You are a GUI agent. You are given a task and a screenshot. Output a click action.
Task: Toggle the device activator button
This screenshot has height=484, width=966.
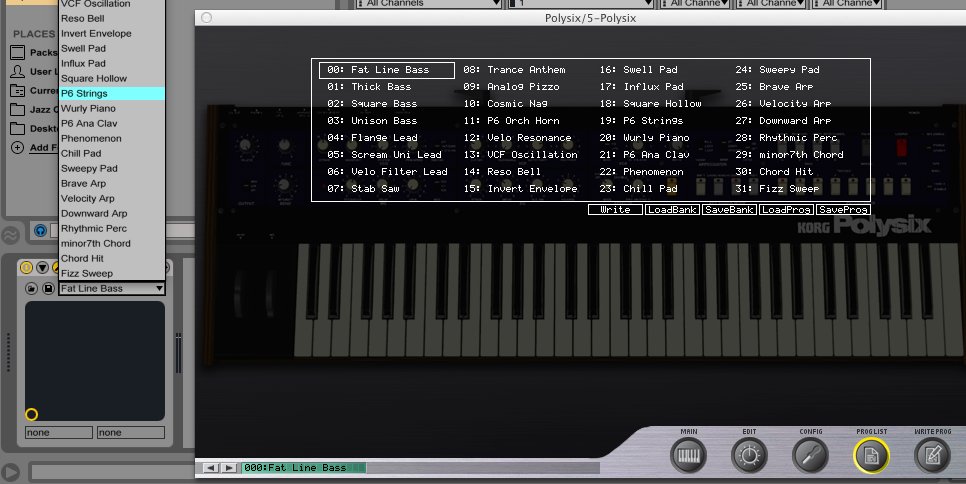point(26,267)
